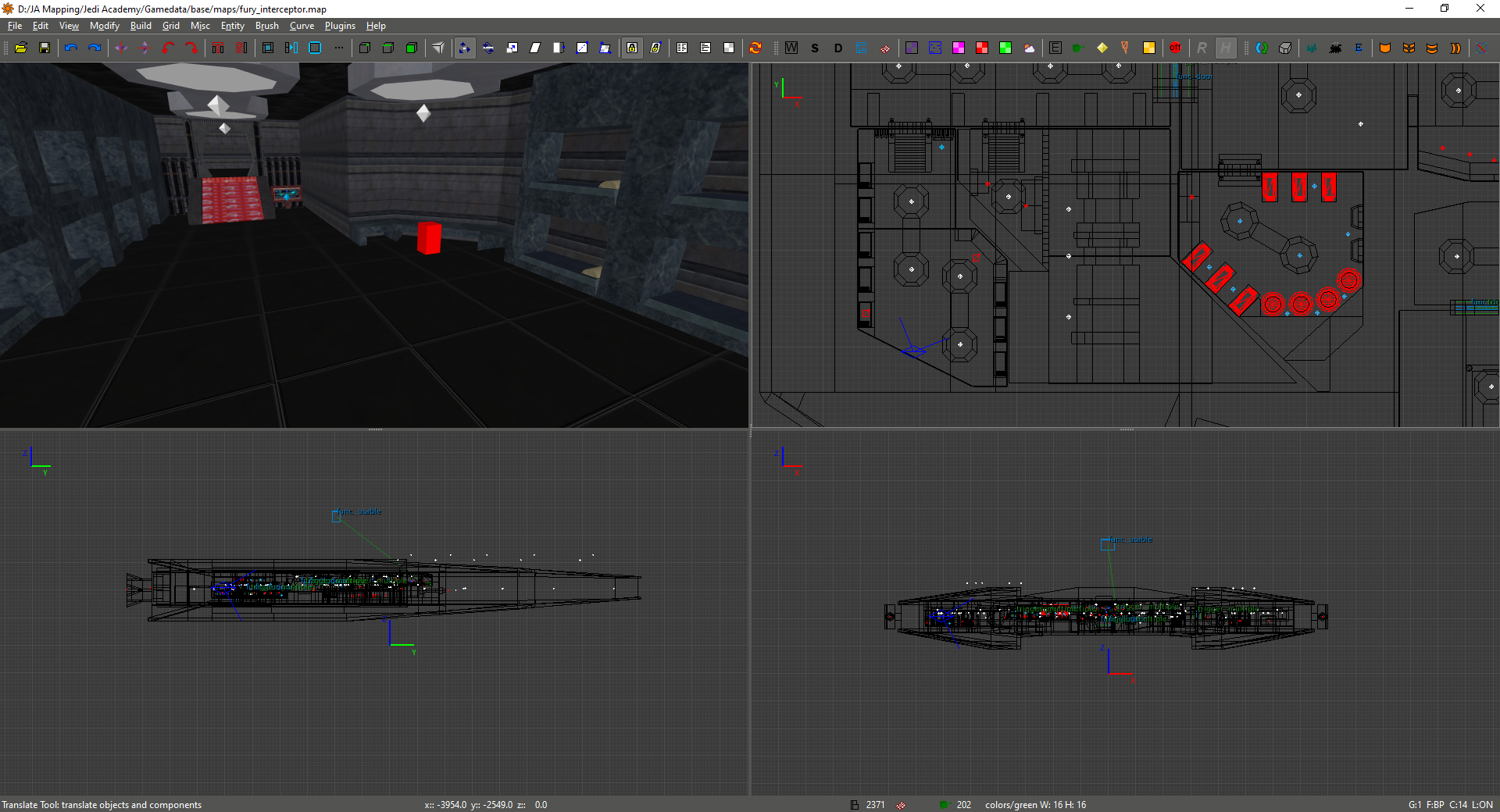Click the orange Refresh Models icon
This screenshot has width=1500, height=812.
[x=755, y=48]
